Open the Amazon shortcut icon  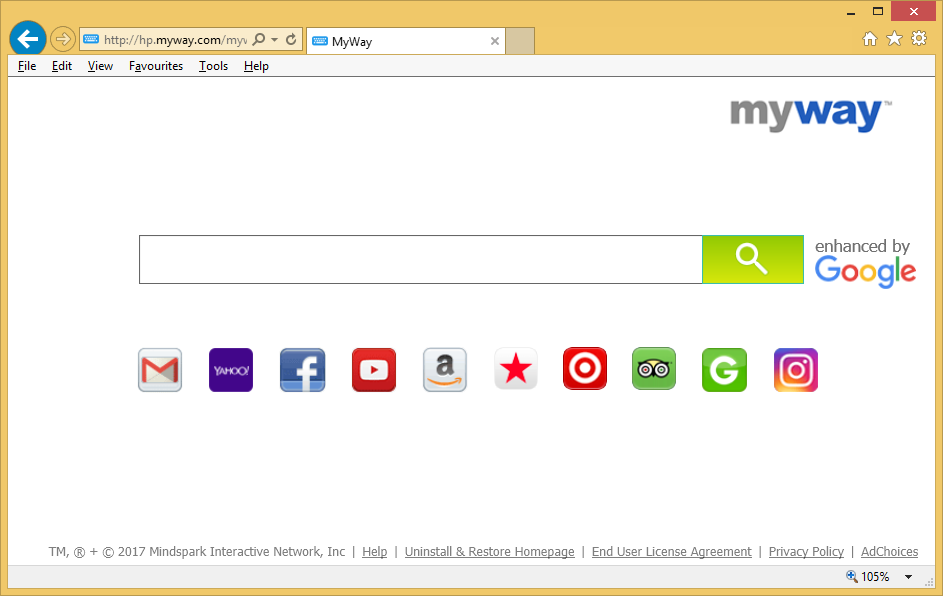pyautogui.click(x=445, y=370)
